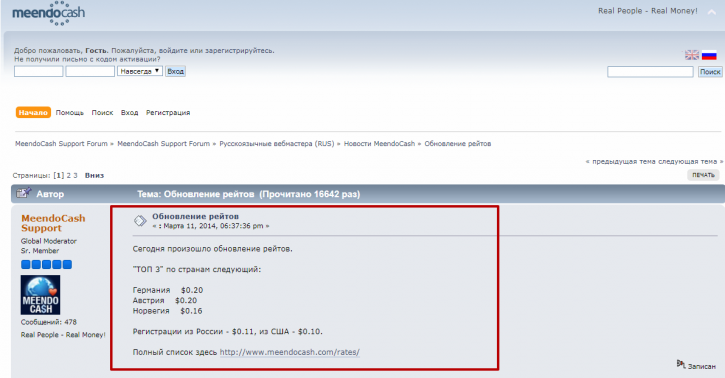This screenshot has height=378, width=725.
Task: Click the topic author icon in header bar
Action: click(24, 193)
